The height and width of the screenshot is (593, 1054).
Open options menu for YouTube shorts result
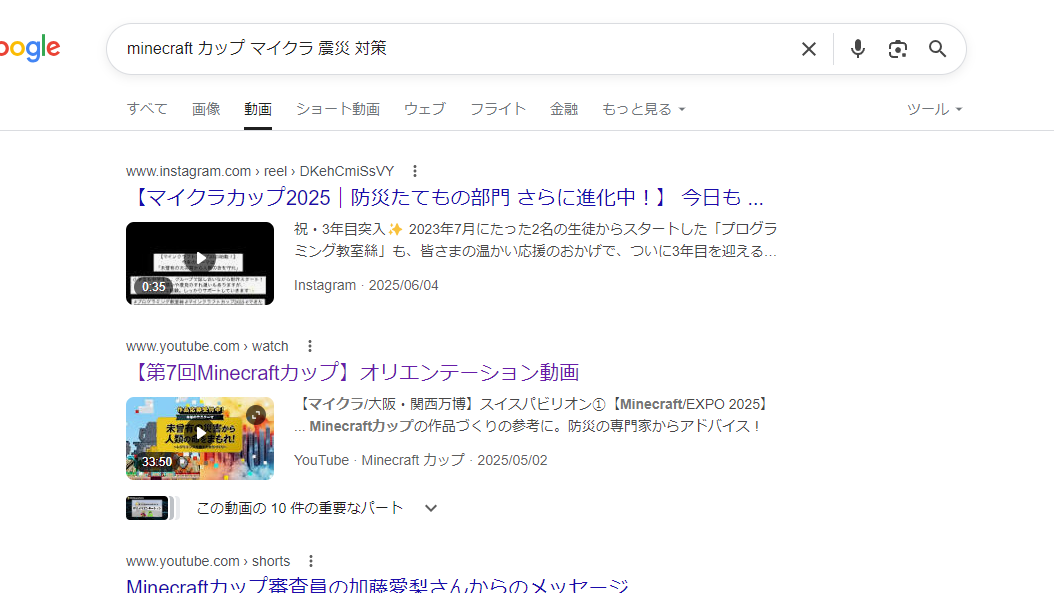pos(312,561)
